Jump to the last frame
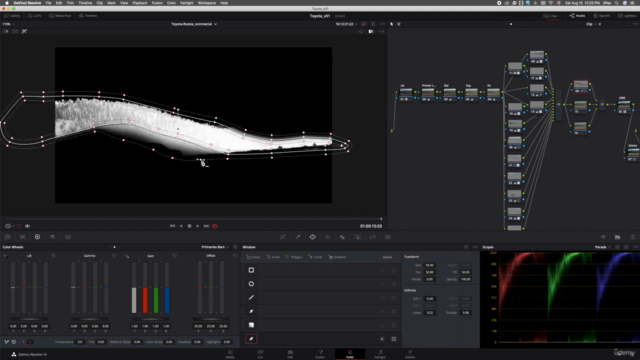Viewport: 640px width, 360px height. click(x=206, y=226)
